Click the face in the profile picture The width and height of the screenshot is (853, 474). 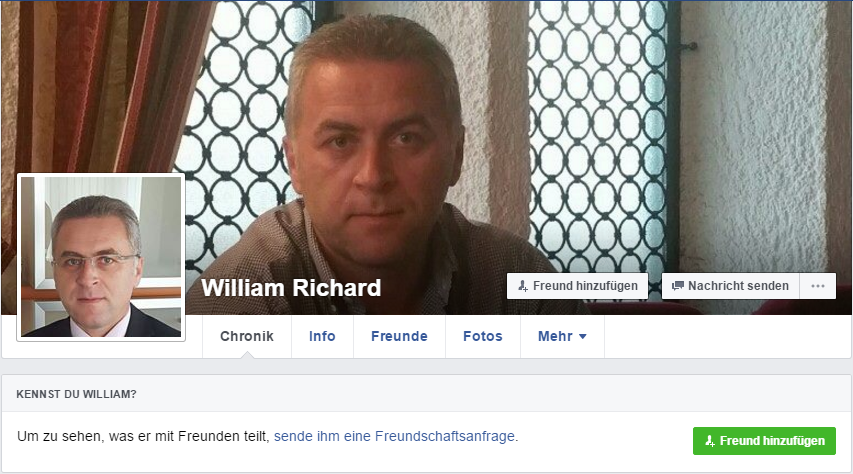[95, 260]
